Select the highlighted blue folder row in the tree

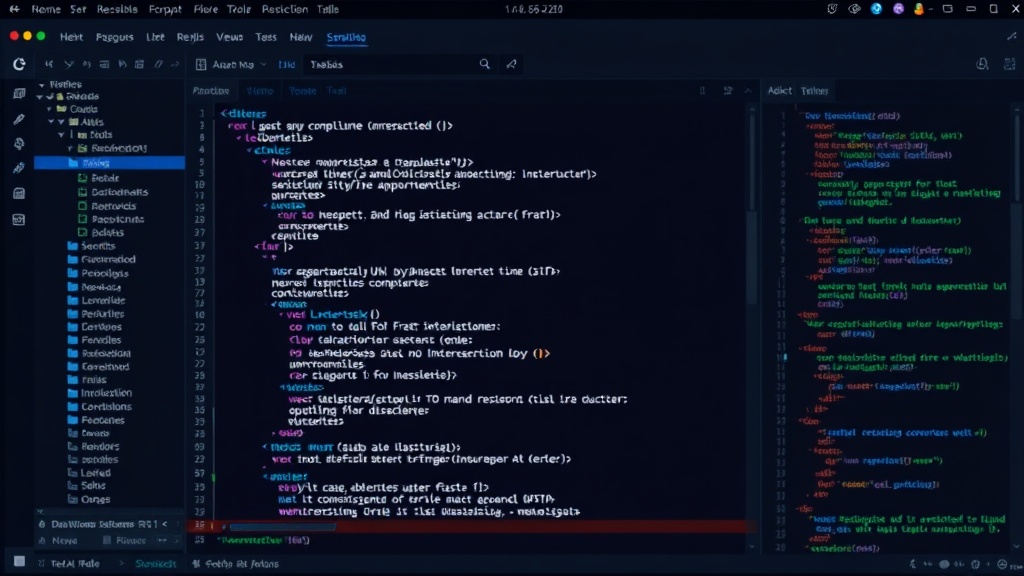(110, 163)
